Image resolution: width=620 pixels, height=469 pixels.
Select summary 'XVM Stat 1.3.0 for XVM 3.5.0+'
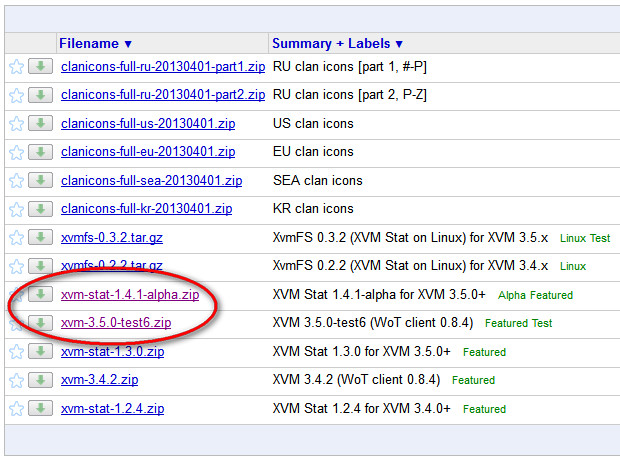361,352
